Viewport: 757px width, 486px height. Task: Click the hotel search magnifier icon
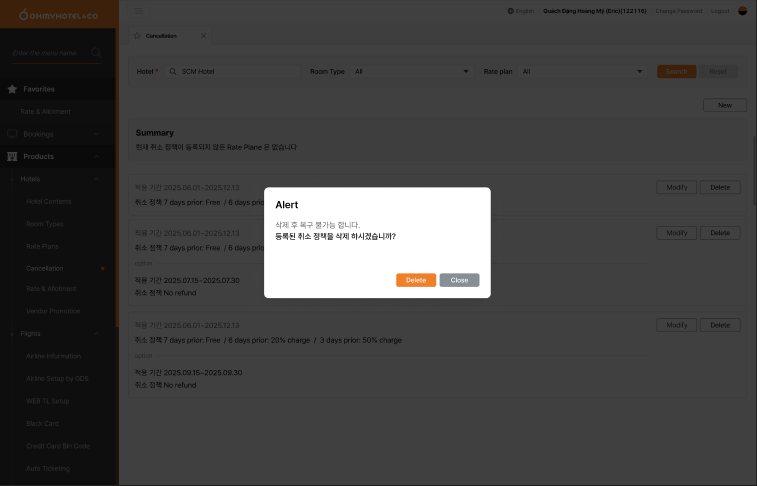173,71
